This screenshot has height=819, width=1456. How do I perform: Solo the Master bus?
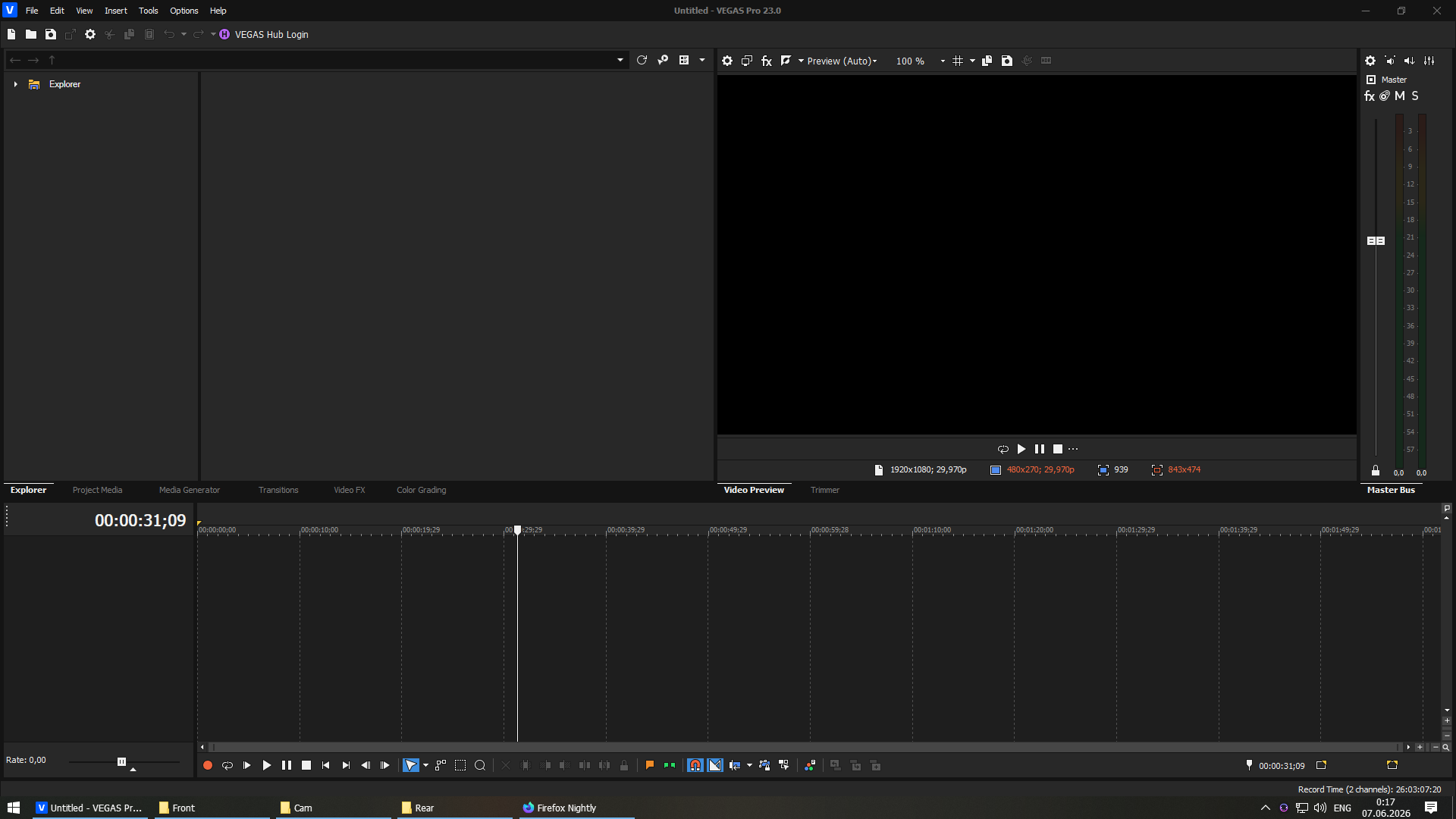(x=1415, y=96)
